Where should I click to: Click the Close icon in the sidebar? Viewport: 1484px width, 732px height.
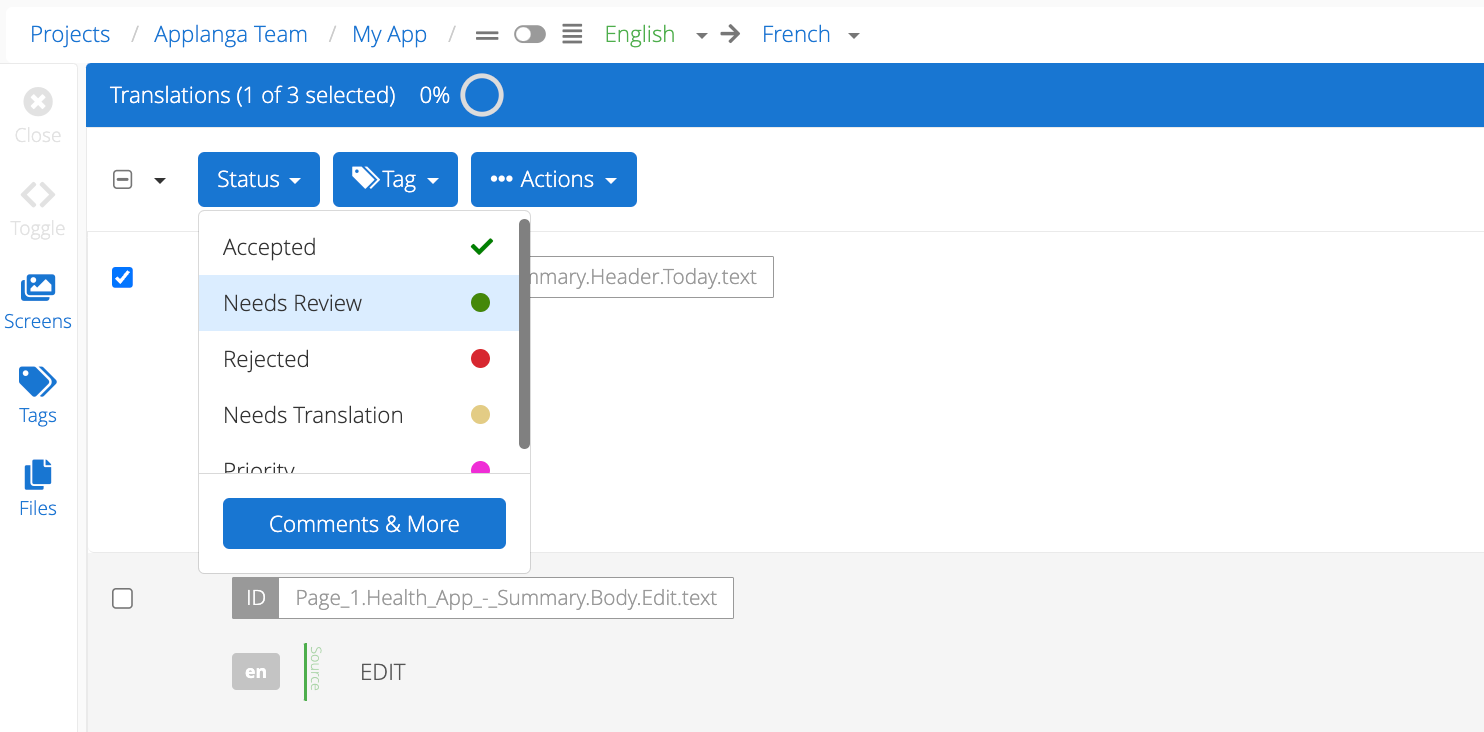coord(38,102)
